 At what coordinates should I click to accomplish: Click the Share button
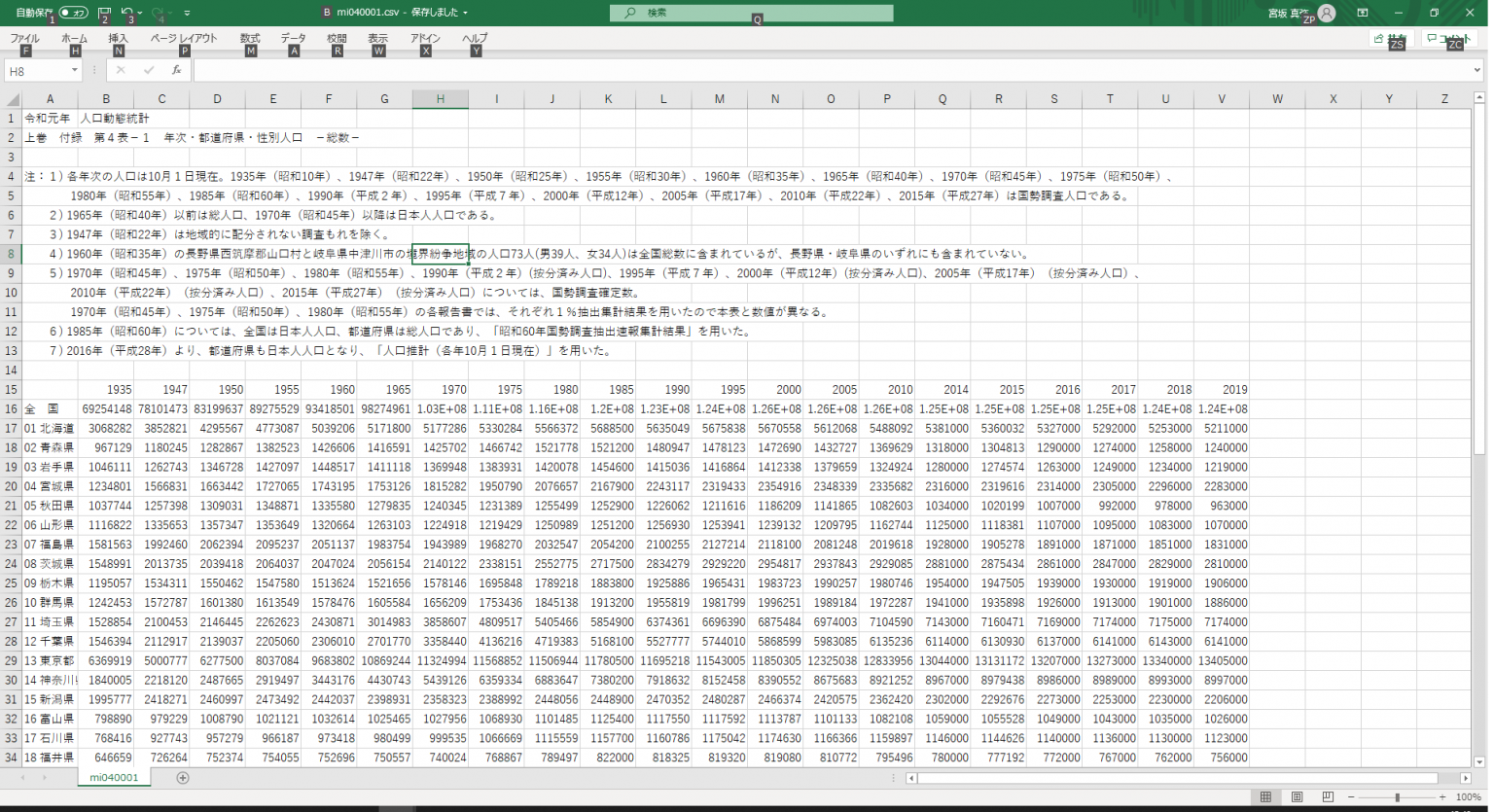point(1390,38)
